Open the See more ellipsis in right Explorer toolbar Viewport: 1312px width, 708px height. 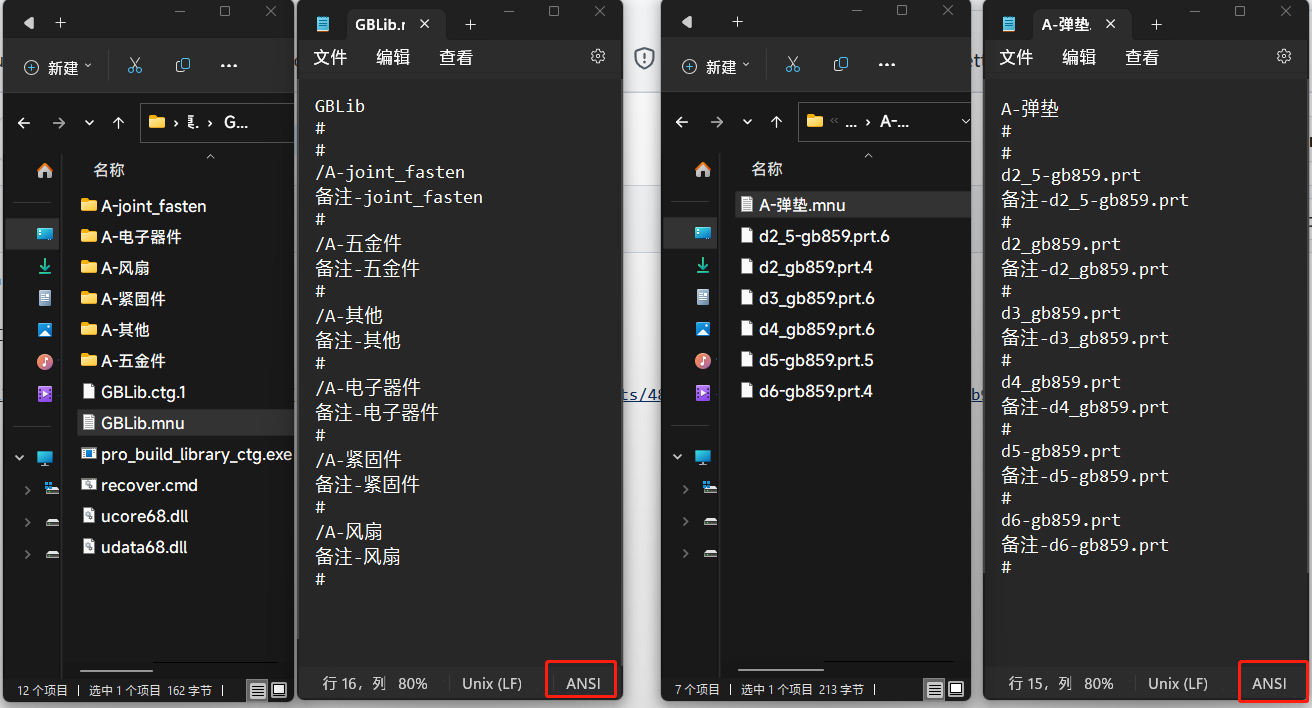click(886, 63)
